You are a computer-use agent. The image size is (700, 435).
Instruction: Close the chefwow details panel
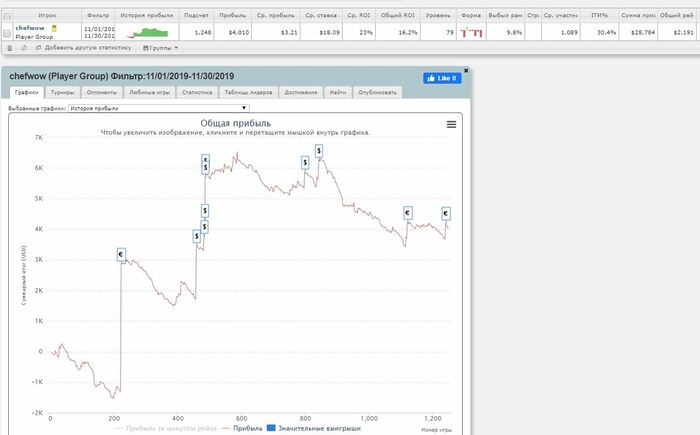tap(466, 71)
